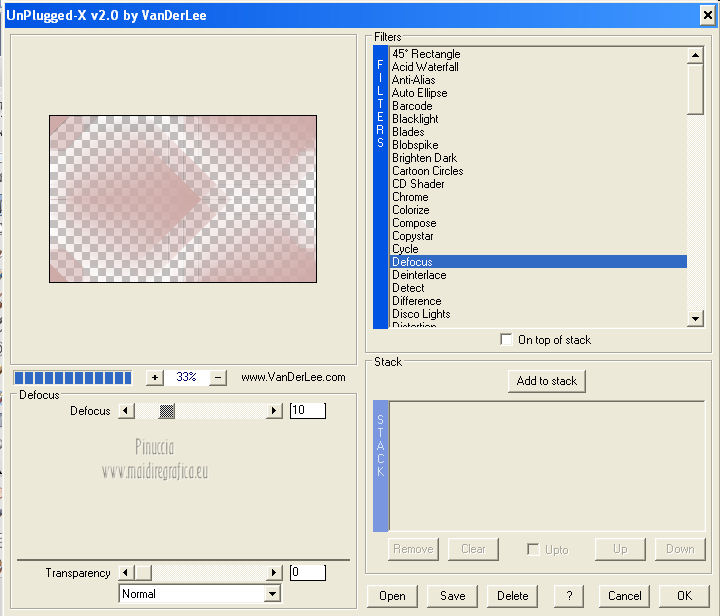
Task: Click the Transparency slider thumb
Action: coord(143,572)
